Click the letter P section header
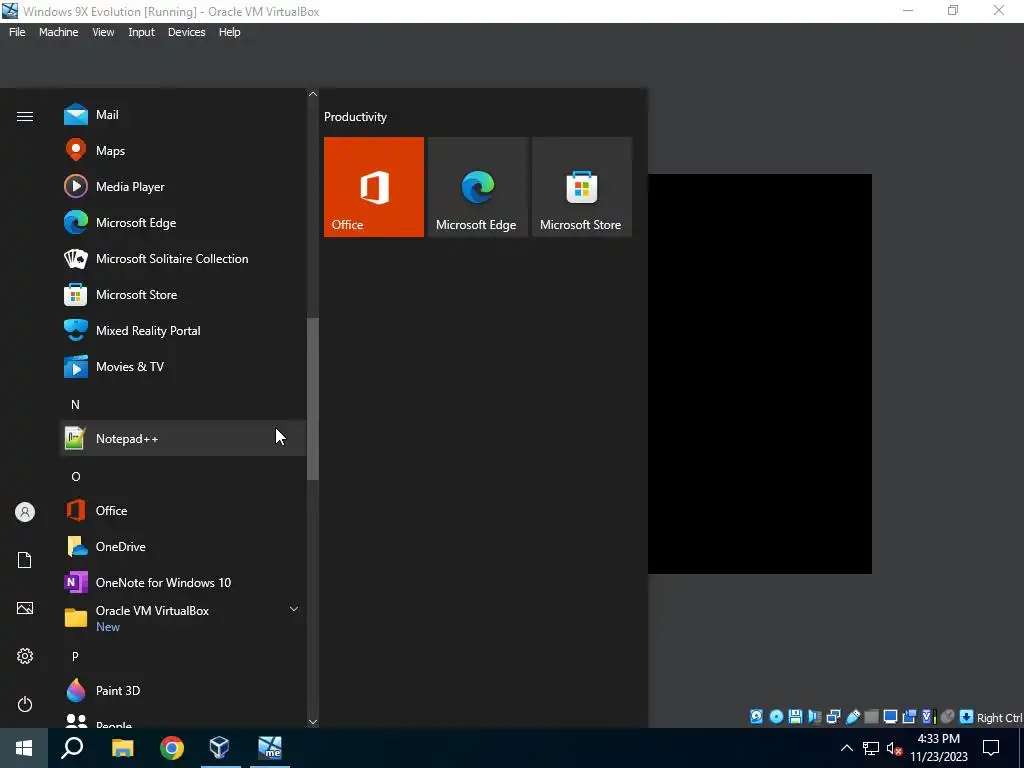The width and height of the screenshot is (1024, 768). (x=75, y=656)
